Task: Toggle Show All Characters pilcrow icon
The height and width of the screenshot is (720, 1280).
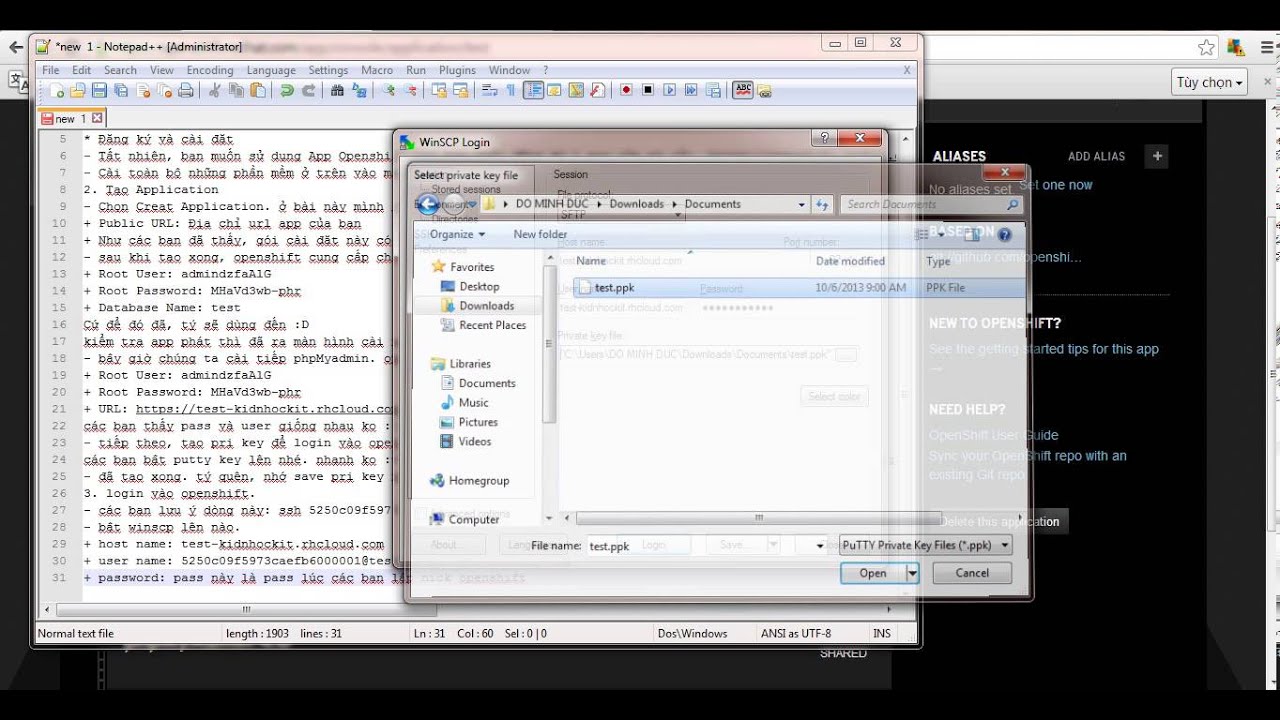Action: 511,90
